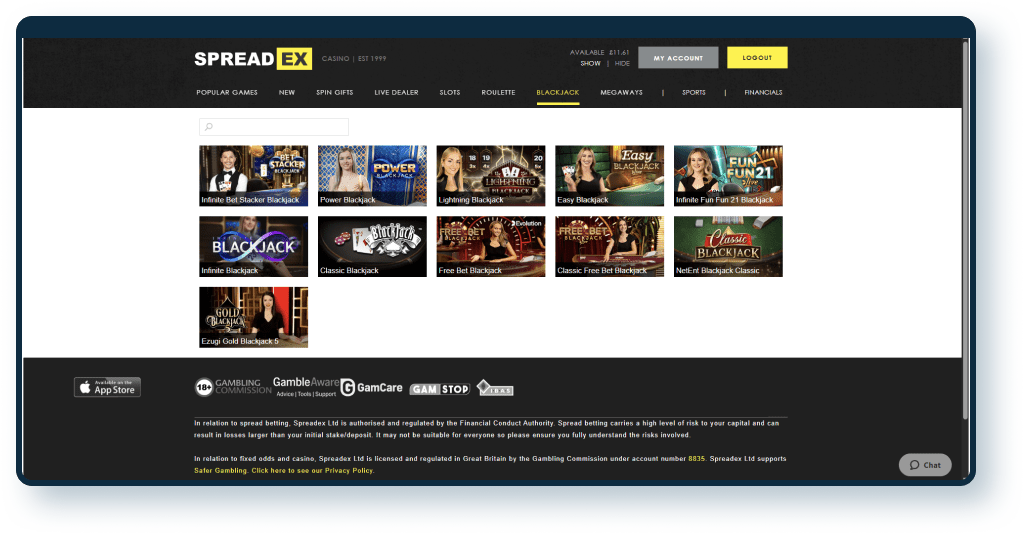The height and width of the screenshot is (534, 1024).
Task: Open the Lightning Blackjack game
Action: click(490, 176)
